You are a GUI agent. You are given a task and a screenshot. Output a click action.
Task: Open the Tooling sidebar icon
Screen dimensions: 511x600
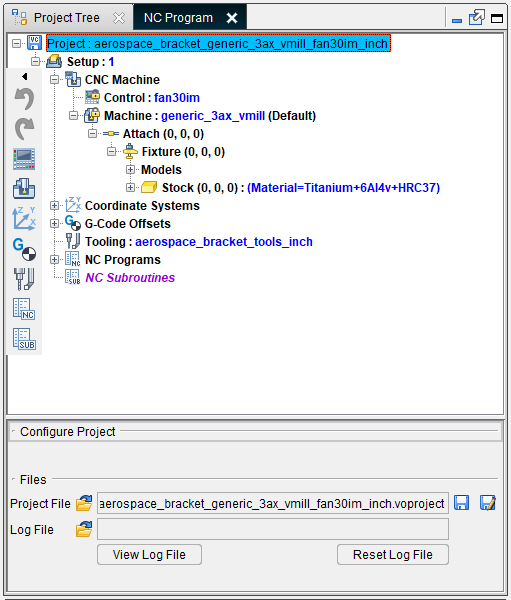[24, 279]
